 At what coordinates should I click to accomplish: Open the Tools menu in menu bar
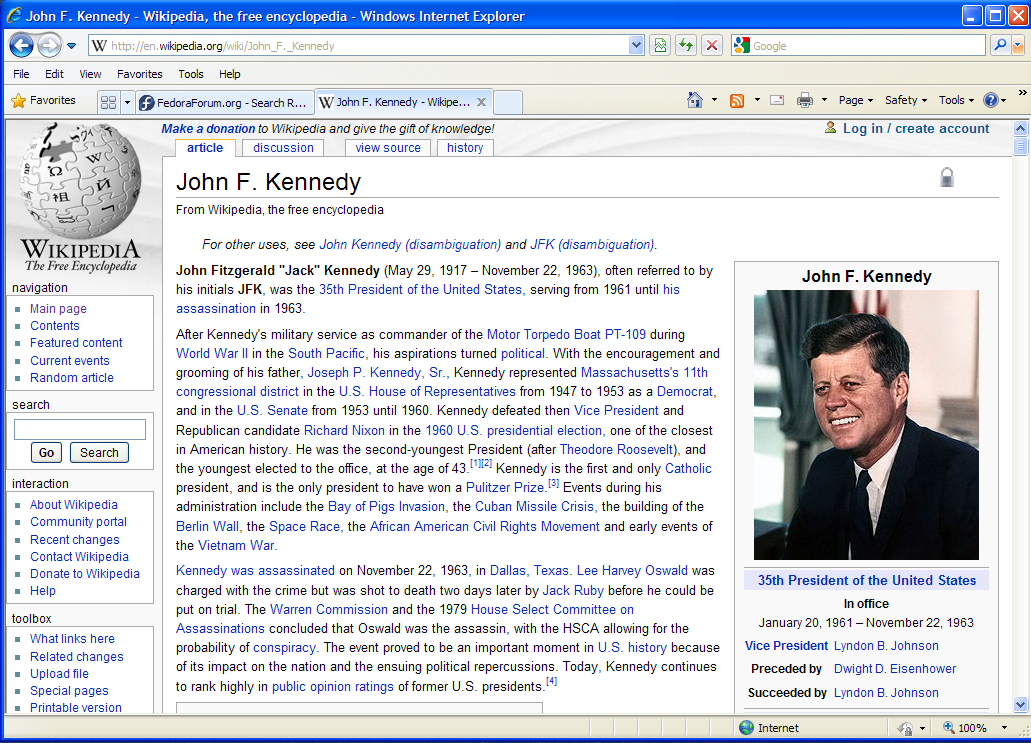pyautogui.click(x=191, y=74)
